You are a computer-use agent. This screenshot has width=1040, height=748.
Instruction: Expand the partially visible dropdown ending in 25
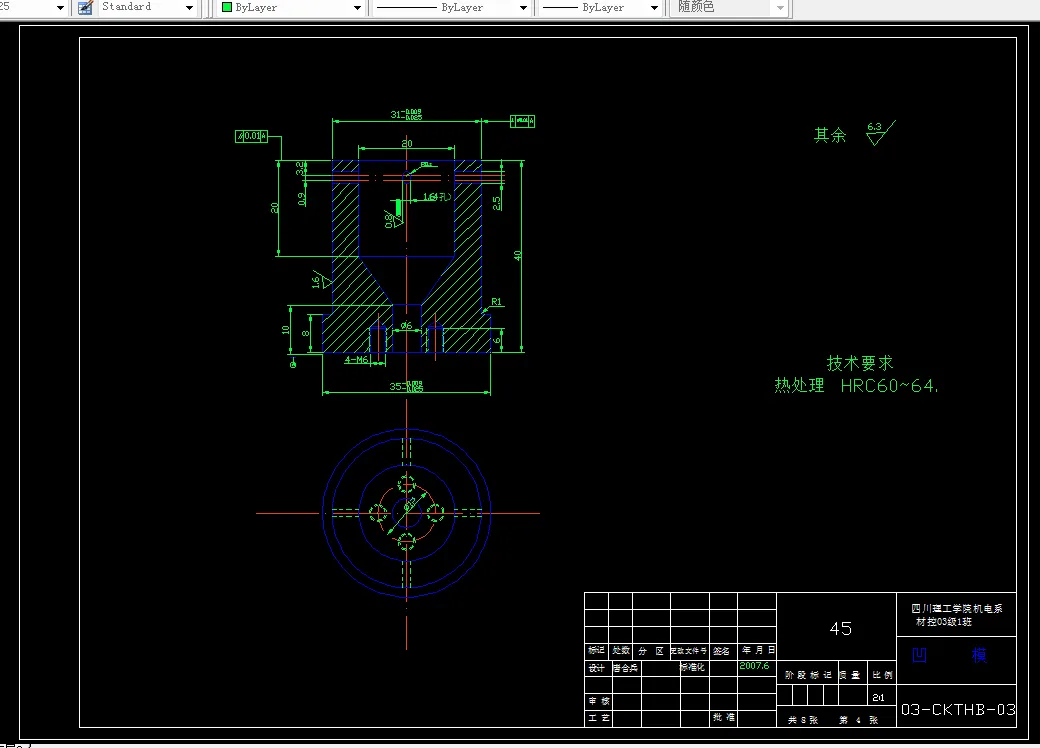click(61, 8)
